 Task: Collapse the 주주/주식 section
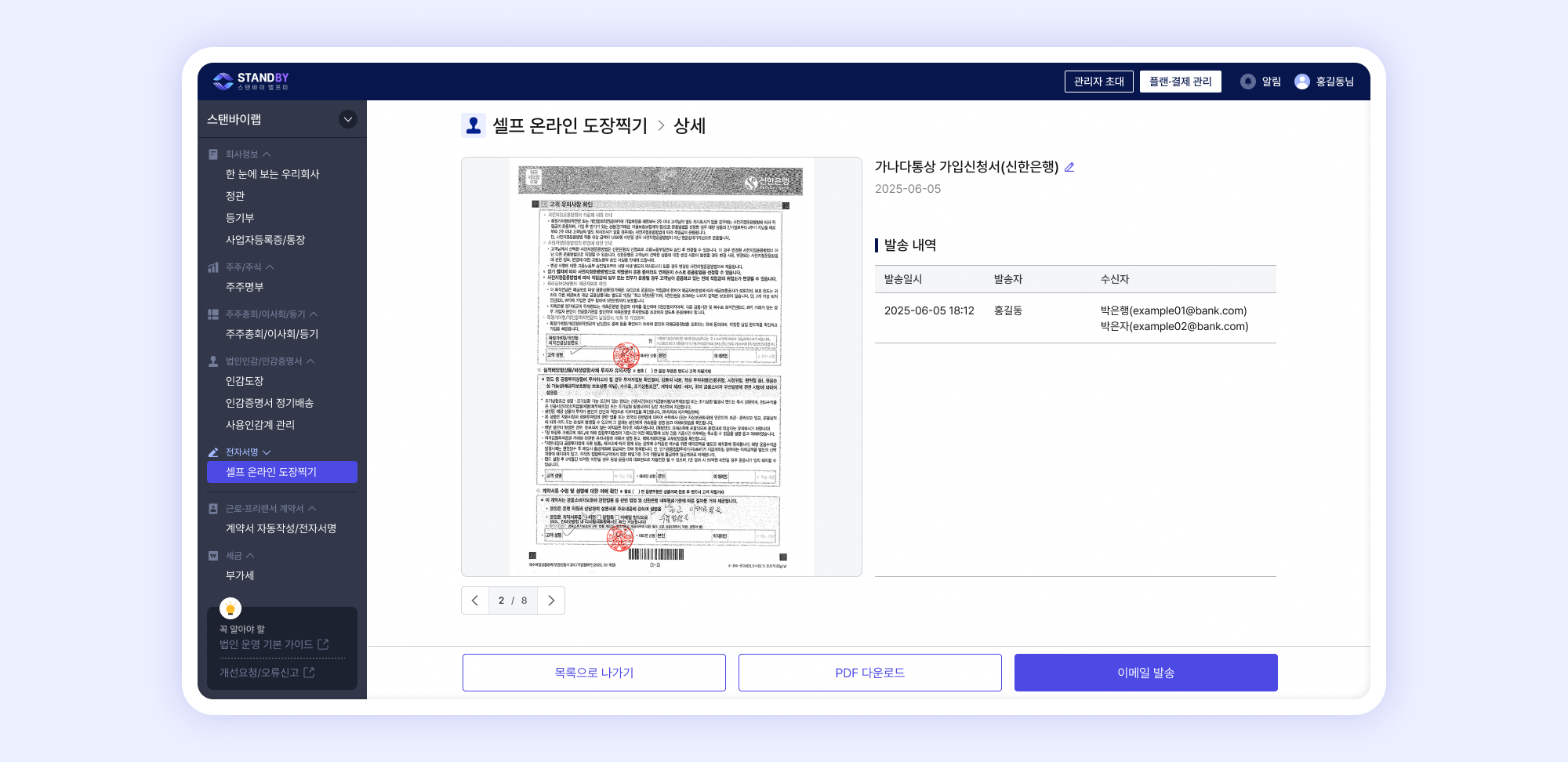(270, 267)
